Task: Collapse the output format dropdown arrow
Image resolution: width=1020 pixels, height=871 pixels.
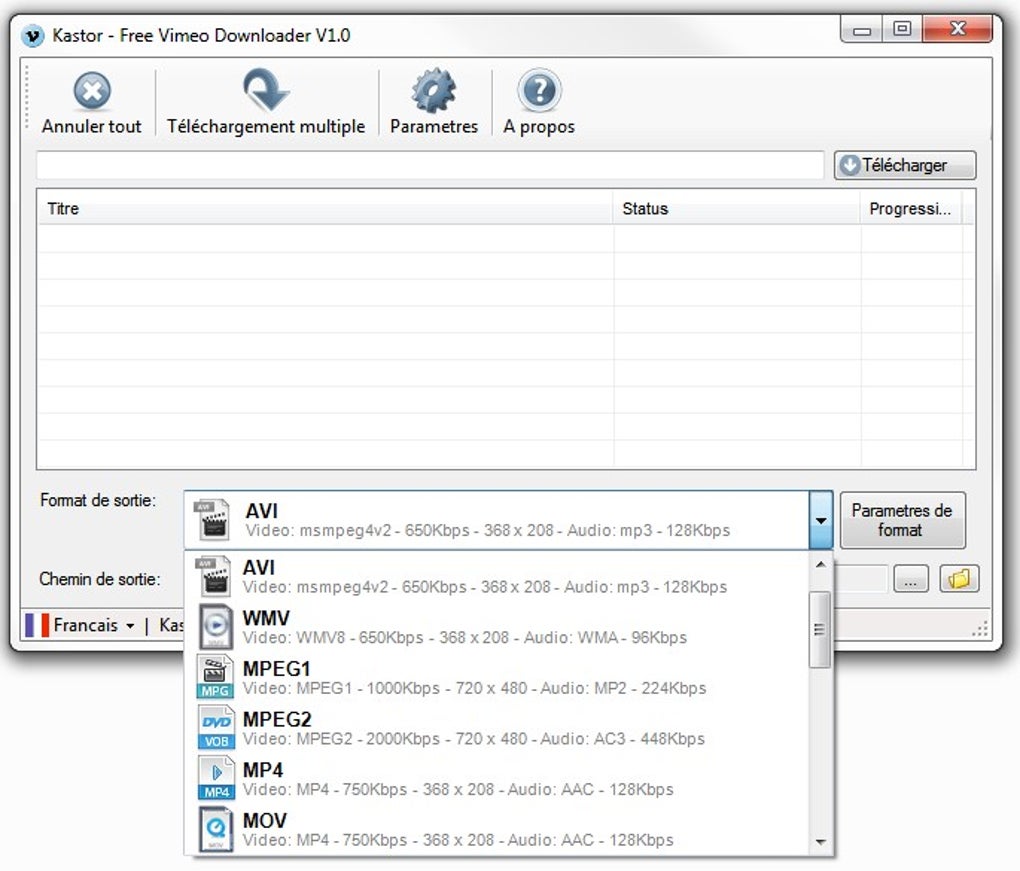Action: 821,520
